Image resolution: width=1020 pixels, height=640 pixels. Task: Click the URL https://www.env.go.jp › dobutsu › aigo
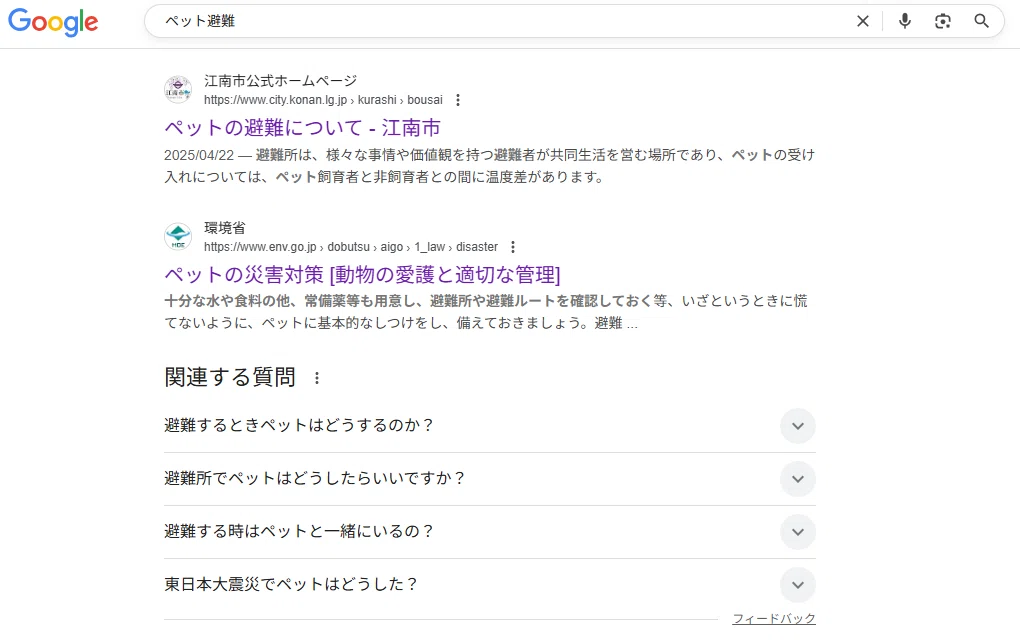click(x=351, y=247)
